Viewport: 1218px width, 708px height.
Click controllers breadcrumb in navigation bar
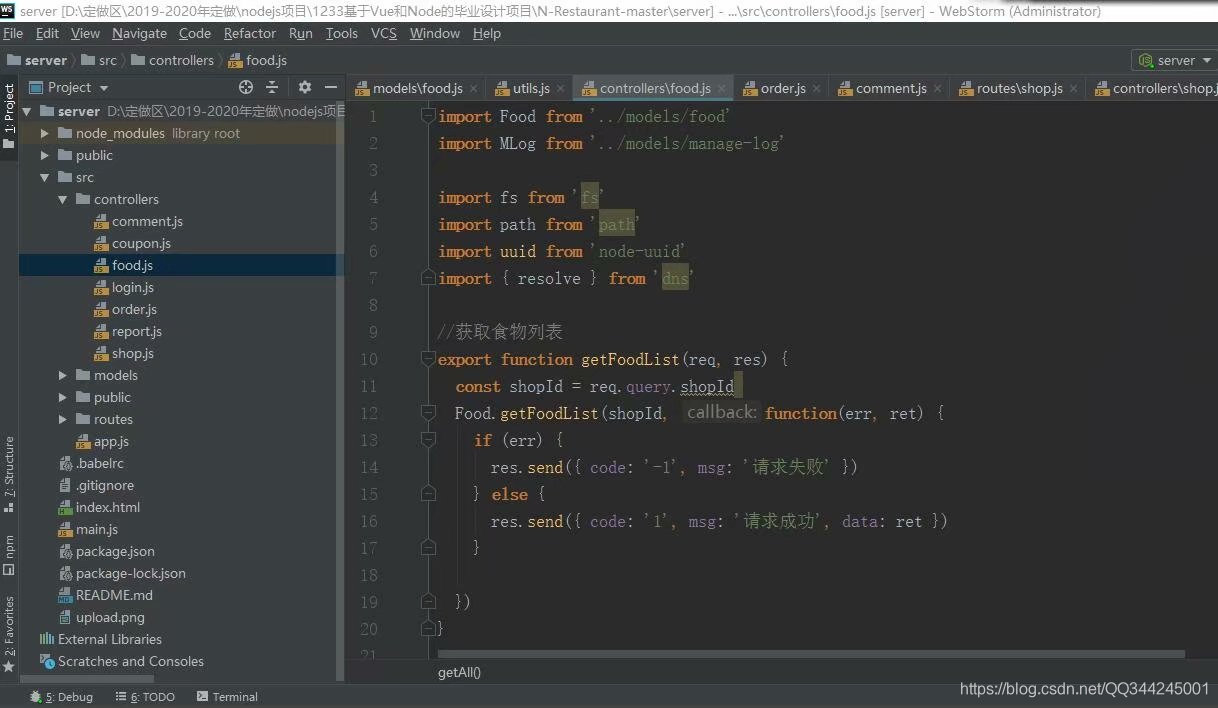(x=172, y=60)
